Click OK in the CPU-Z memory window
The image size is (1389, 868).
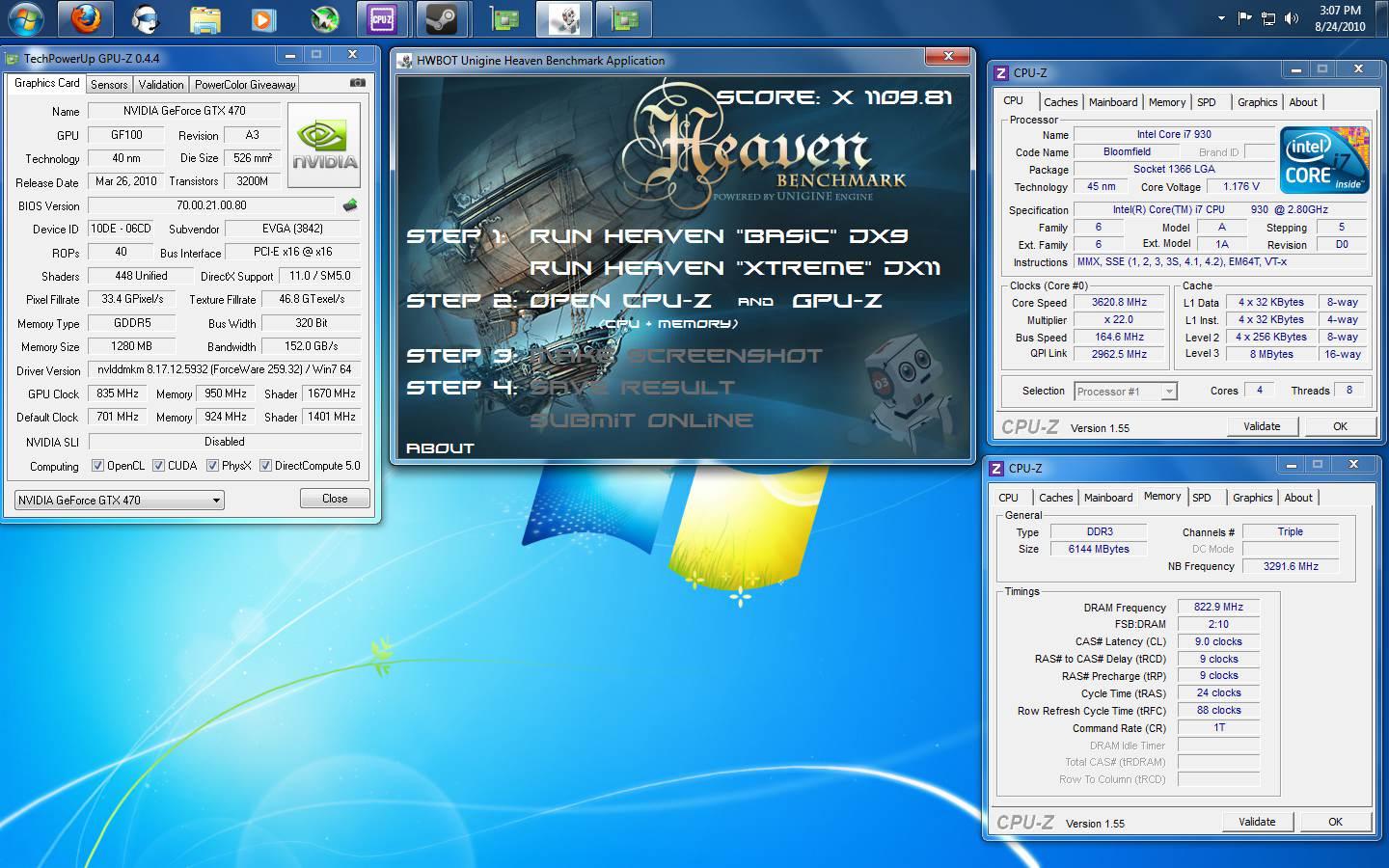pos(1335,822)
